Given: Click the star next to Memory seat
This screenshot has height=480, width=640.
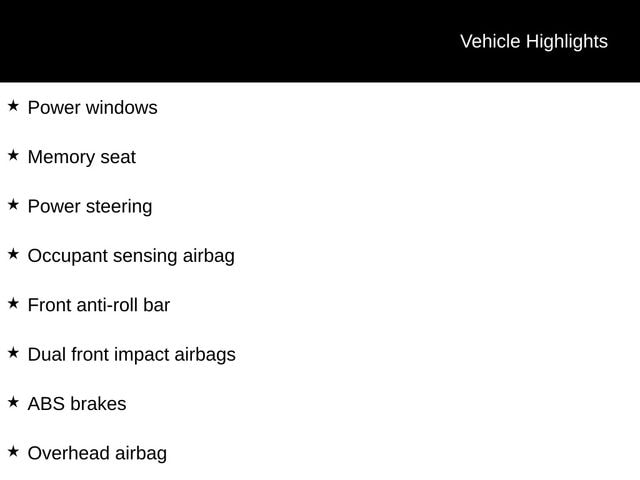Looking at the screenshot, I should pos(13,155).
